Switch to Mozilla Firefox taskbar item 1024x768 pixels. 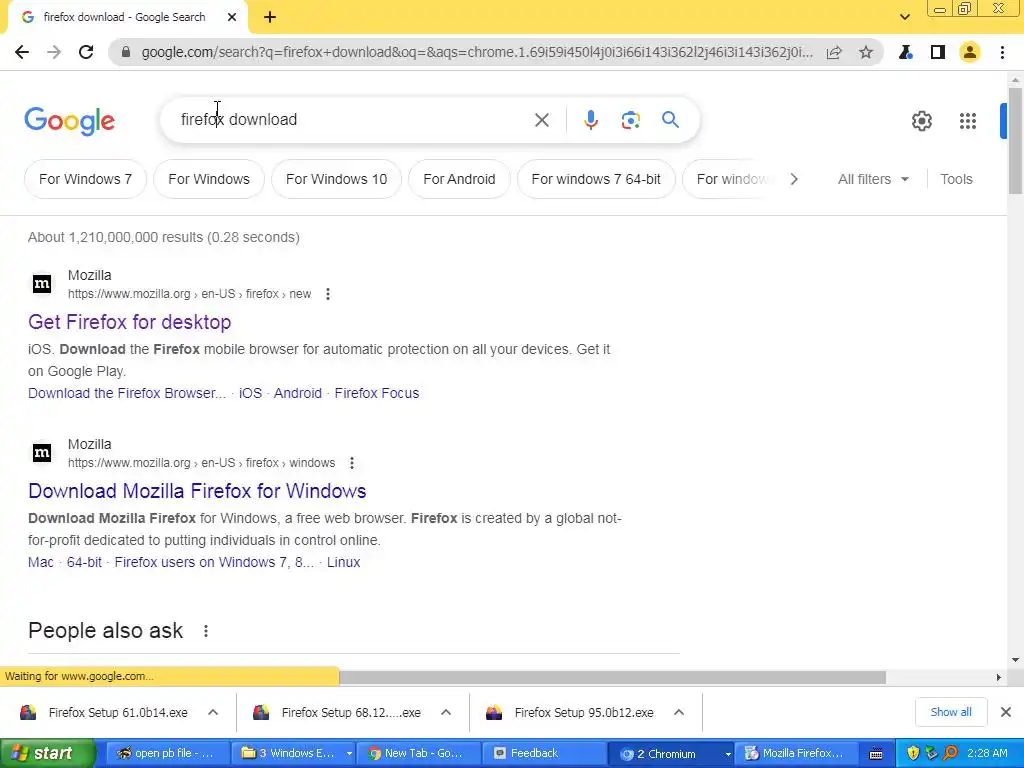[797, 754]
